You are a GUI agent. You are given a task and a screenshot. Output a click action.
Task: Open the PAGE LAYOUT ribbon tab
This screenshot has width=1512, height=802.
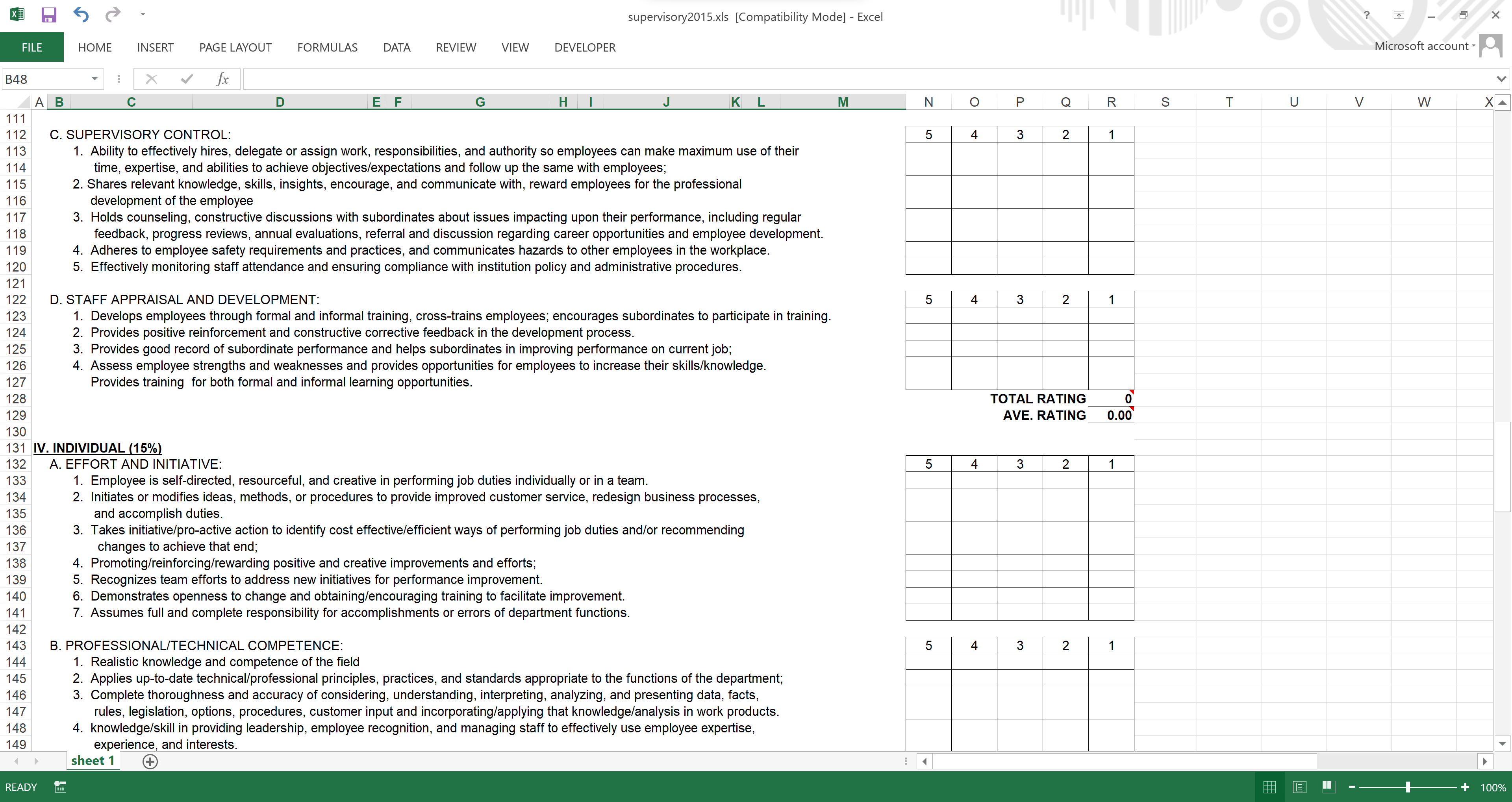point(235,48)
